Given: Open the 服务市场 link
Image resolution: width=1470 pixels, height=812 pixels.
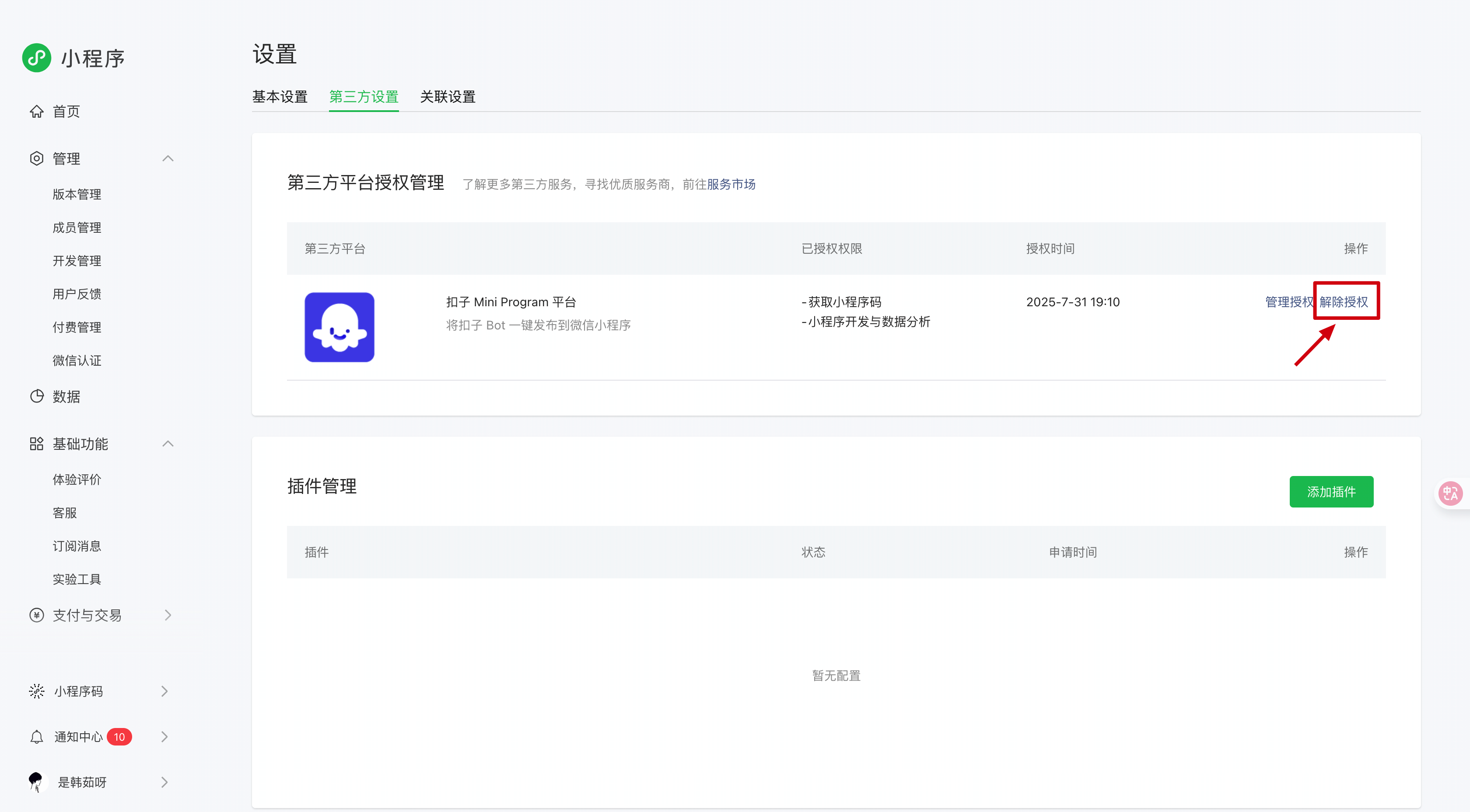Looking at the screenshot, I should [x=731, y=184].
